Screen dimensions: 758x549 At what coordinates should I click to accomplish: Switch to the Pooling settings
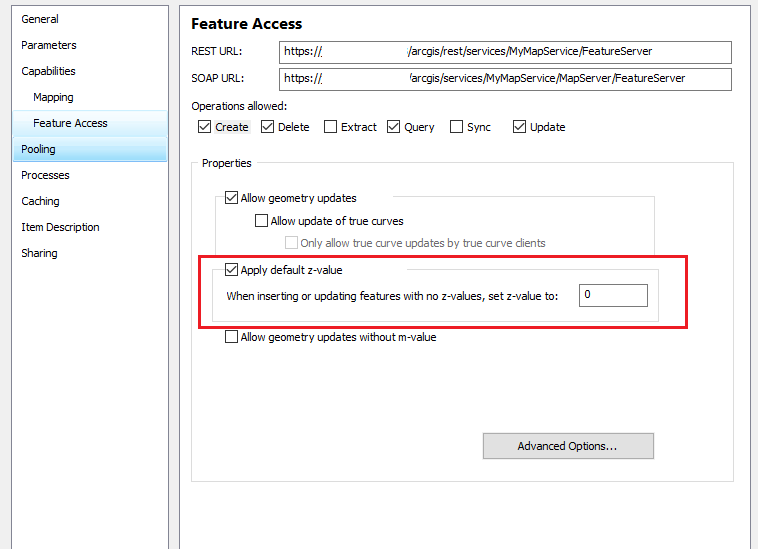[39, 149]
